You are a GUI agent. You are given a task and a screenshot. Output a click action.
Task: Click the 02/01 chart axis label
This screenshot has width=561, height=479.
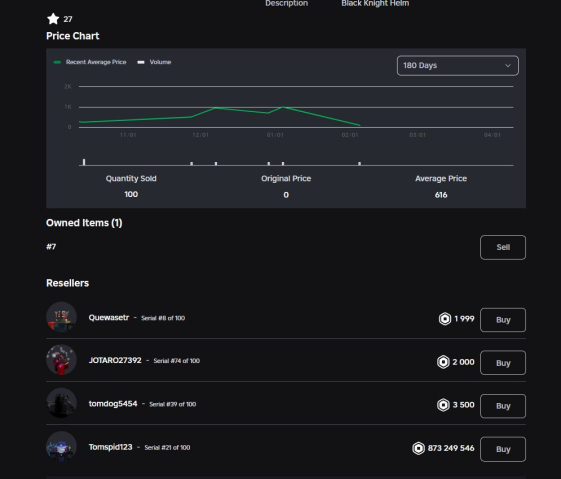point(350,135)
